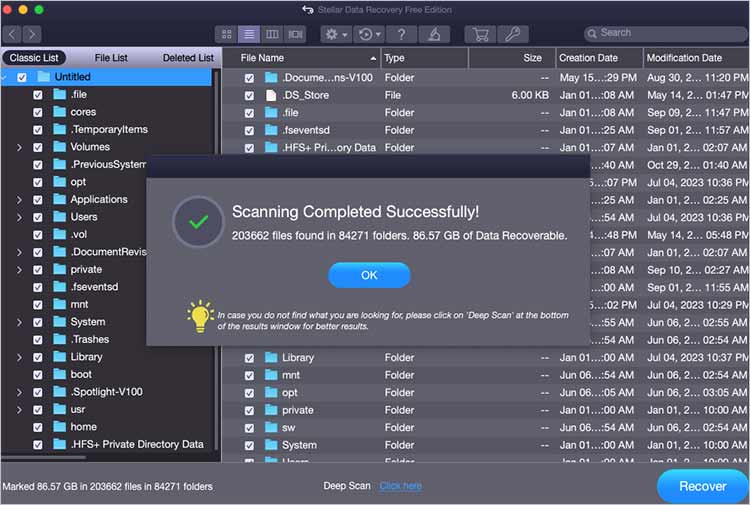
Task: Uncheck the .HFS+ Private Directory Data tree checkbox
Action: (38, 445)
